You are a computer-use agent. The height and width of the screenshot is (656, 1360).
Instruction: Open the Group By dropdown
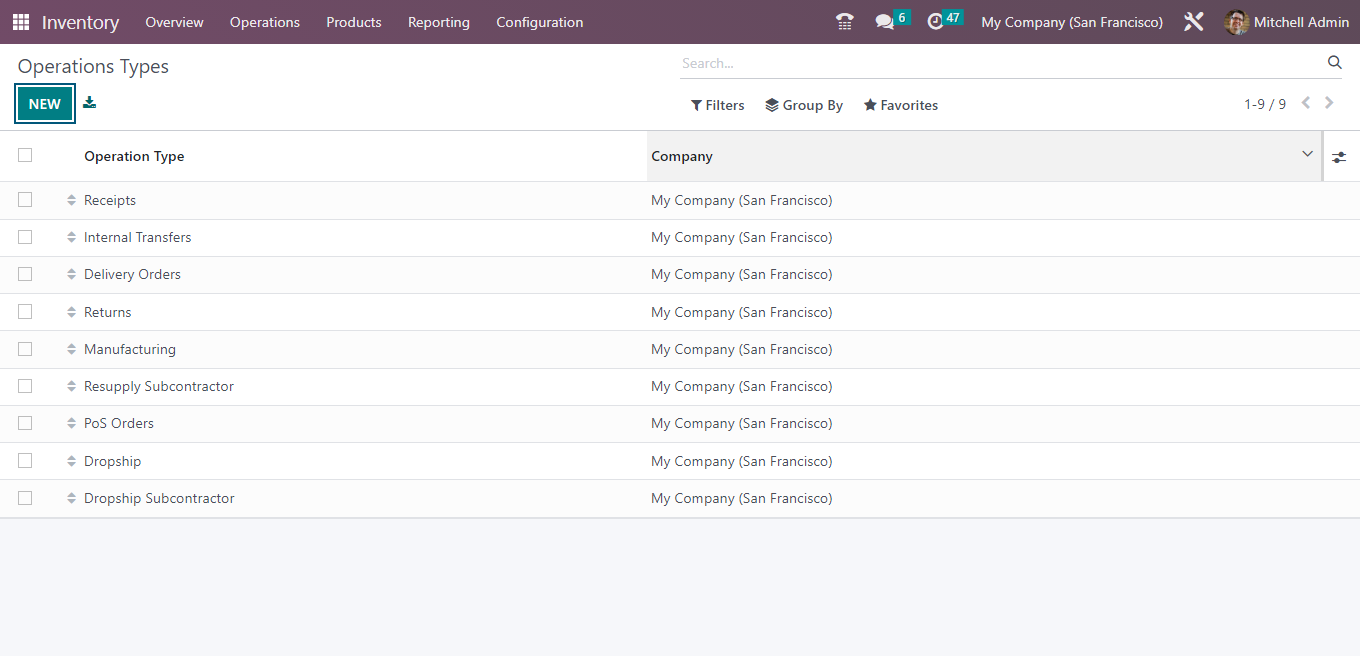(x=803, y=105)
